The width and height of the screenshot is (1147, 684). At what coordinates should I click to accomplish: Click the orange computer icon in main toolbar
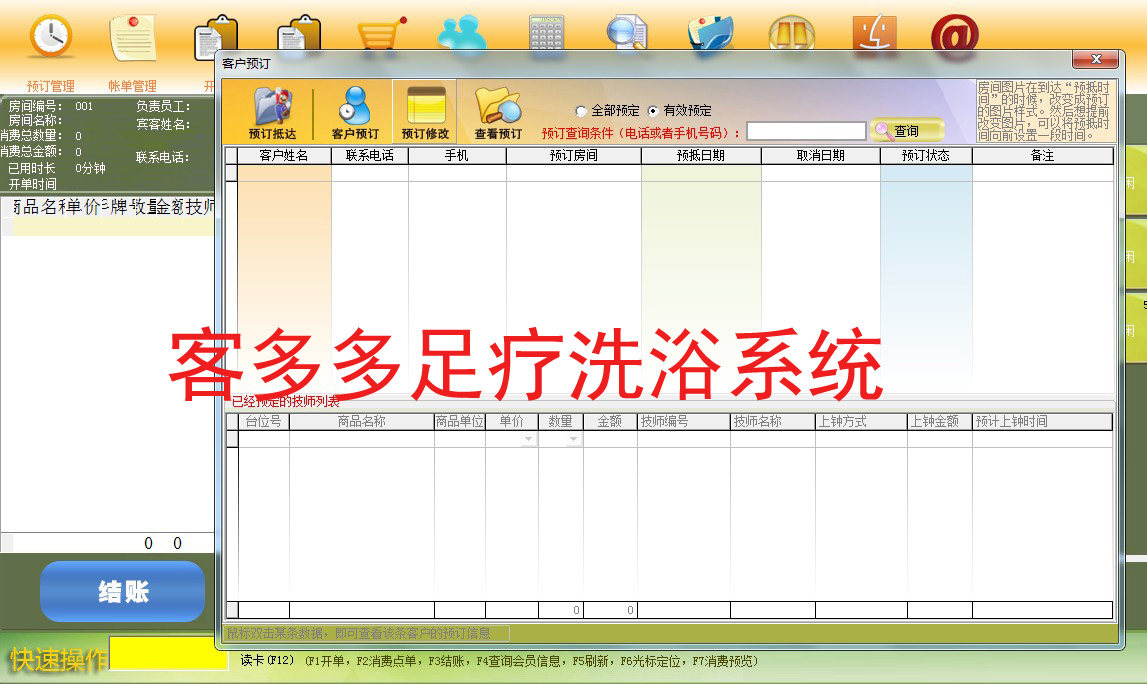point(874,32)
